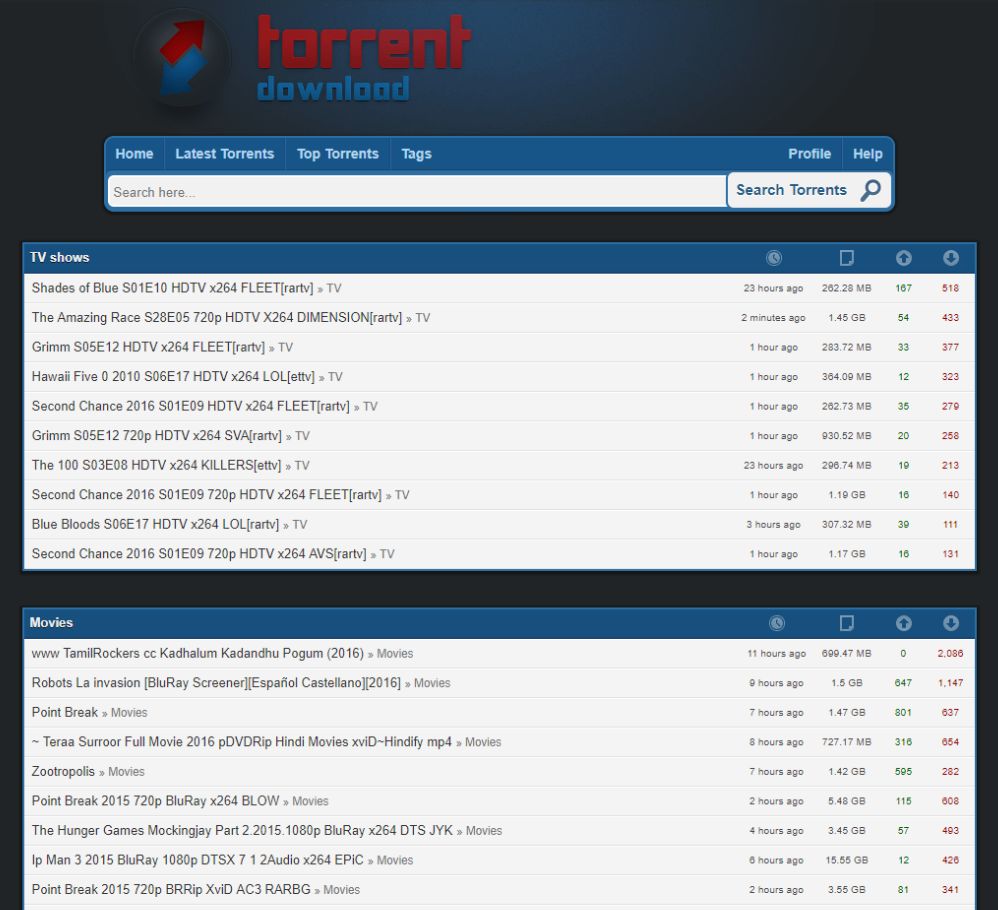Image resolution: width=998 pixels, height=910 pixels.
Task: Sort TV shows with the leechers down-arrow icon
Action: tap(949, 258)
